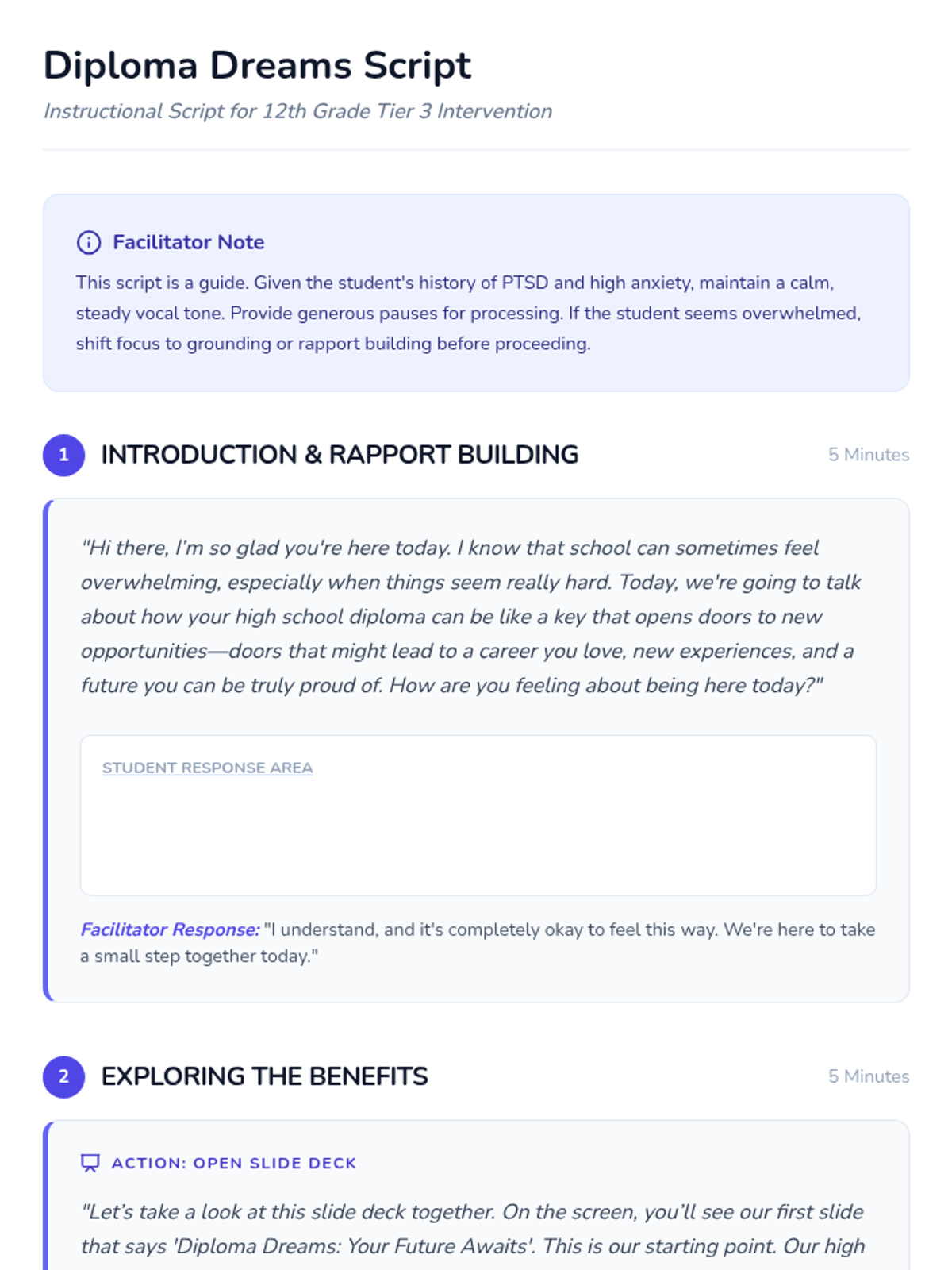Image resolution: width=952 pixels, height=1270 pixels.
Task: Click the number 2 section badge
Action: [63, 1077]
